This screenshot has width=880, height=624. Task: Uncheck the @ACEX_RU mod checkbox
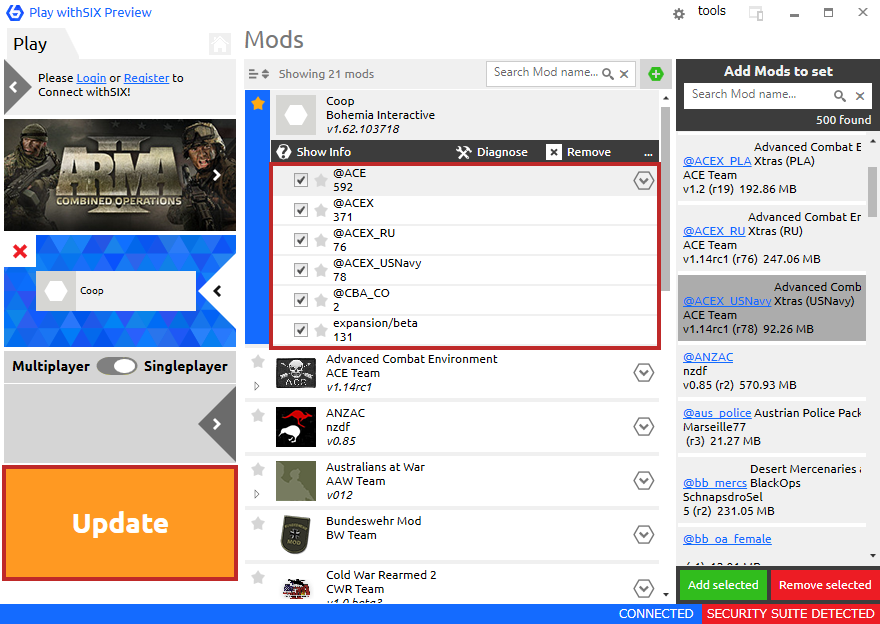coord(301,240)
